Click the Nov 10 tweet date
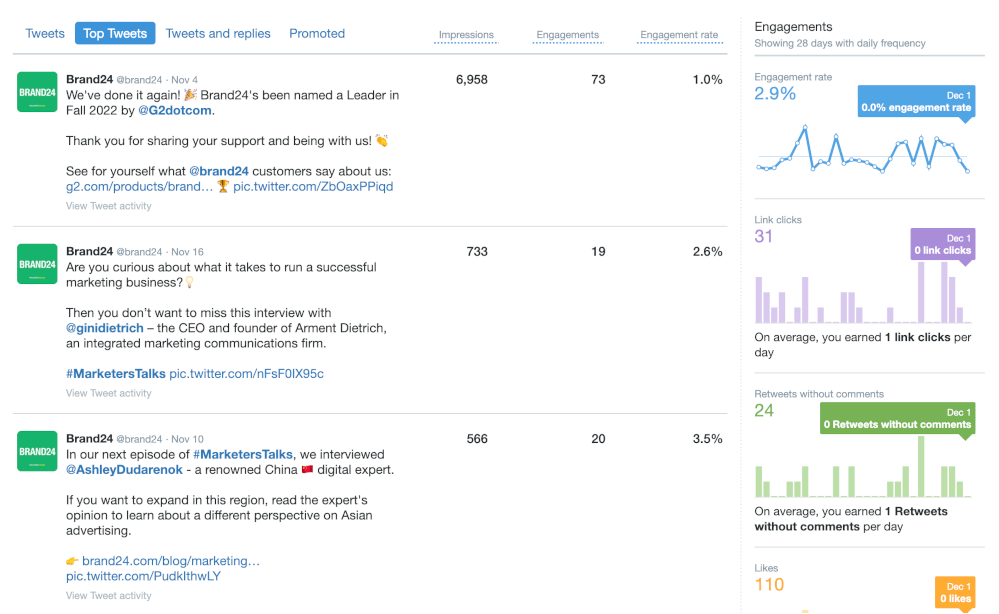Viewport: 999px width, 614px height. 187,439
